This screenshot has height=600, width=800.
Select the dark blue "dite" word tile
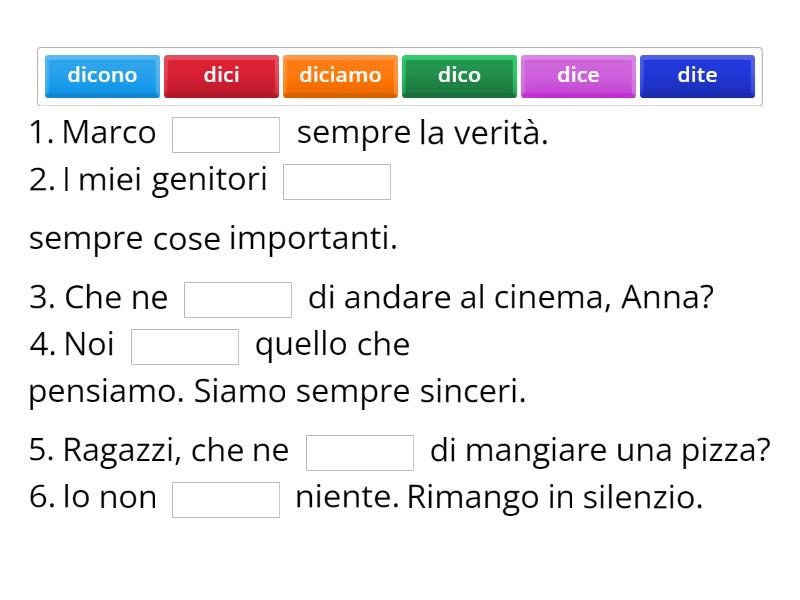pyautogui.click(x=697, y=75)
